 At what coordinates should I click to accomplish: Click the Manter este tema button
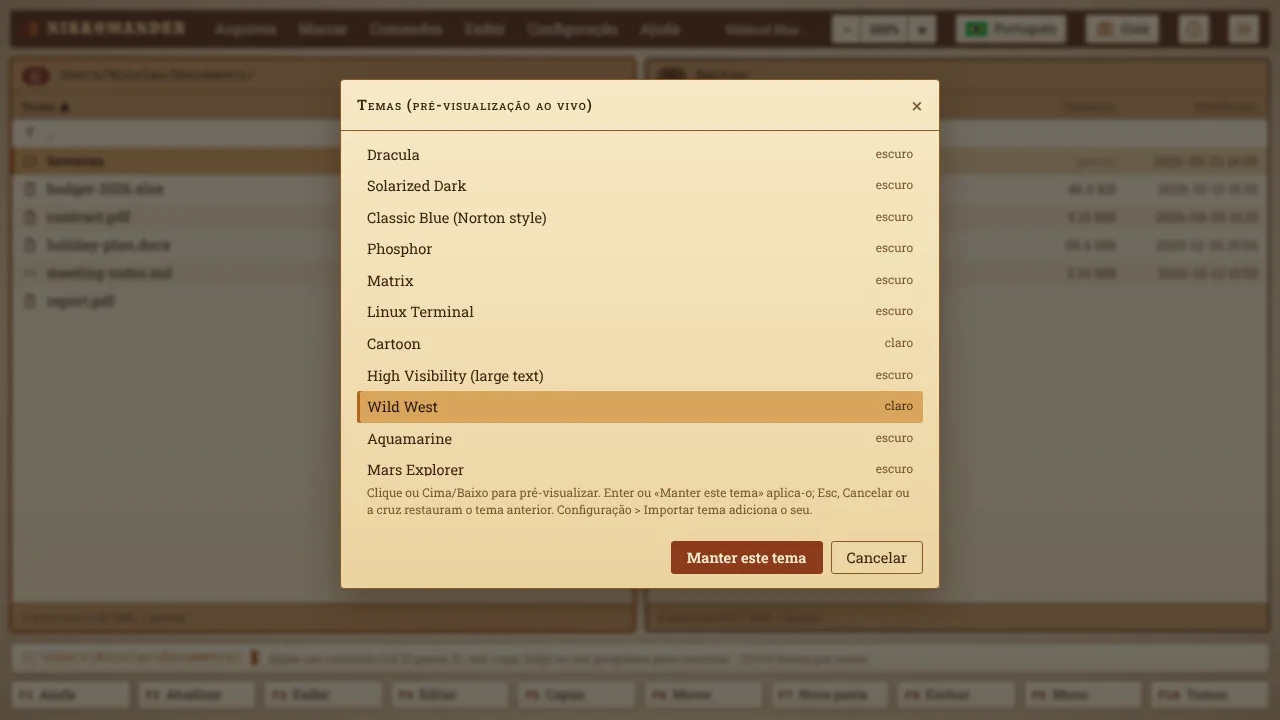point(746,558)
